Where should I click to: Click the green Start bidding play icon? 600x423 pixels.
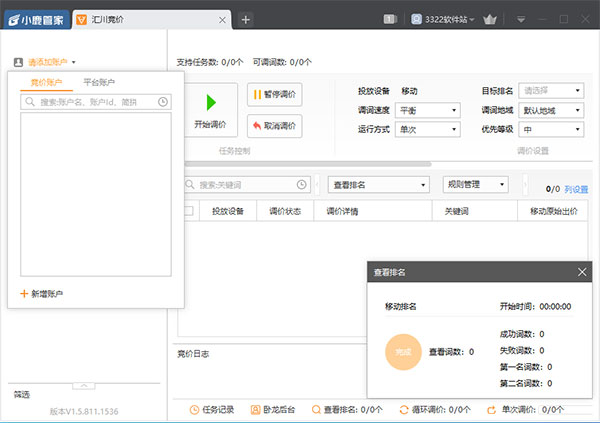point(210,102)
